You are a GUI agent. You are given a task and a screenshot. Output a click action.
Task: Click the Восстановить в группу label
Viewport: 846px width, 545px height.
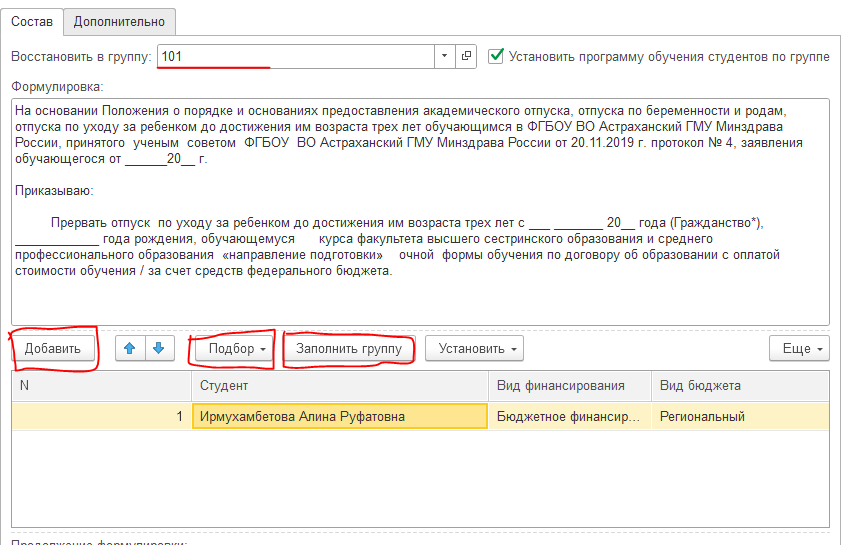81,57
